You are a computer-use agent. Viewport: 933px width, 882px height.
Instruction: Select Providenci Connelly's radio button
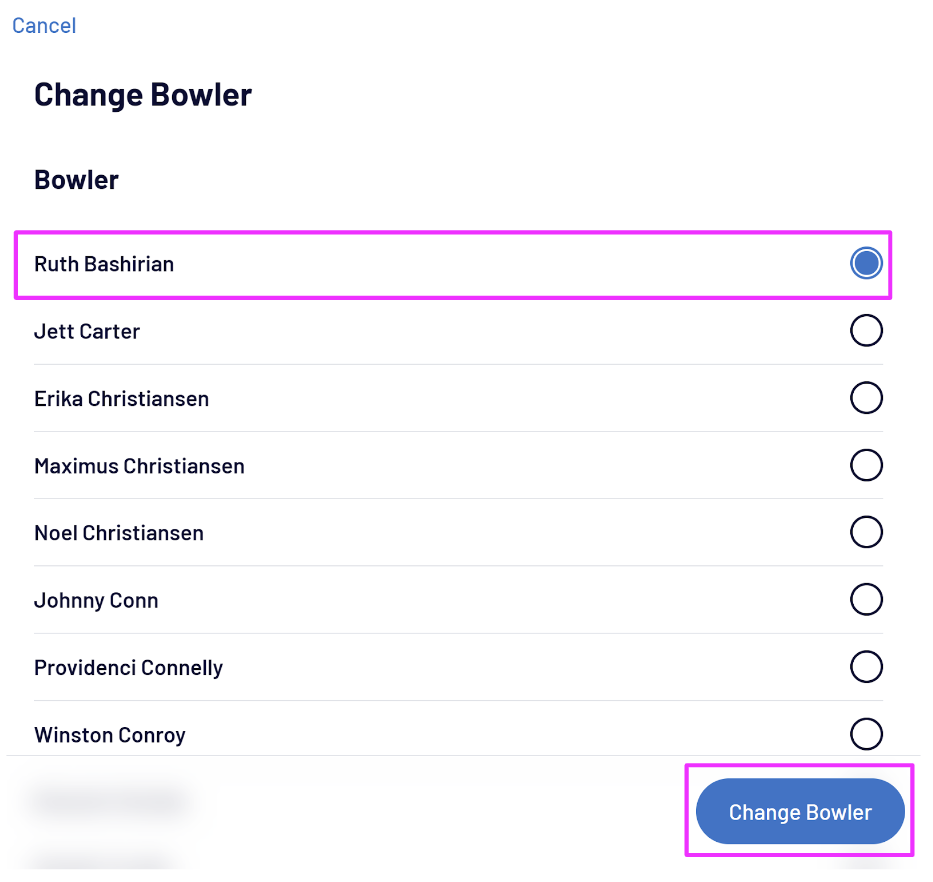click(x=866, y=667)
